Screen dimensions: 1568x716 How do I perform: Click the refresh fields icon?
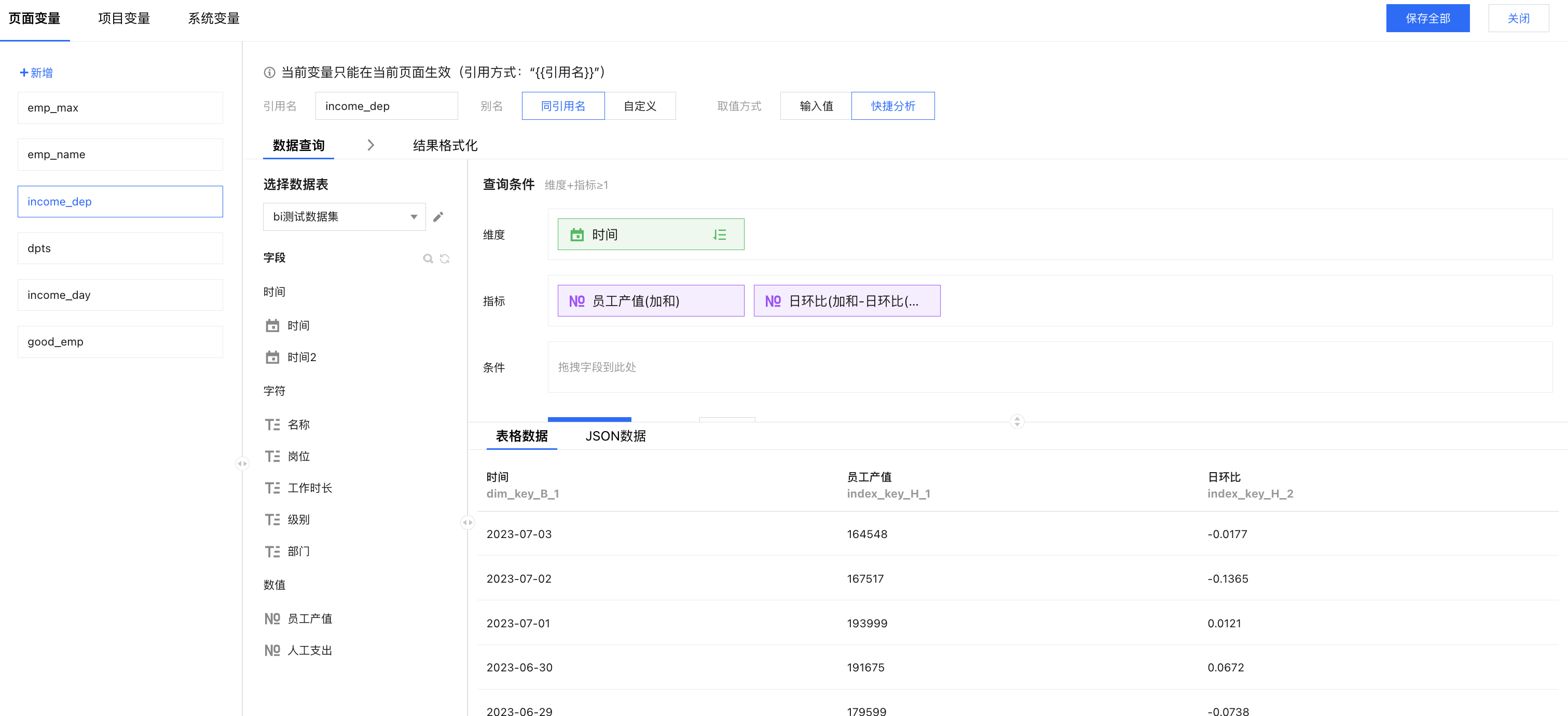(445, 259)
